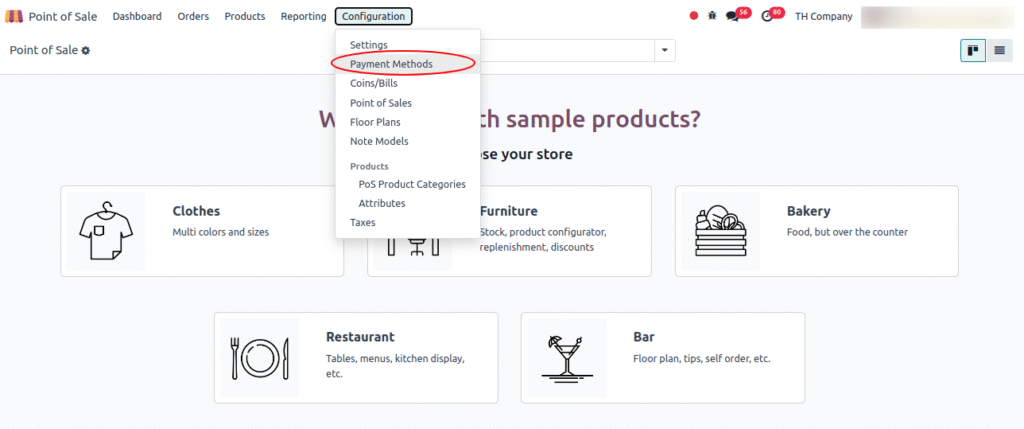
Task: Open the Reporting menu
Action: pyautogui.click(x=304, y=16)
